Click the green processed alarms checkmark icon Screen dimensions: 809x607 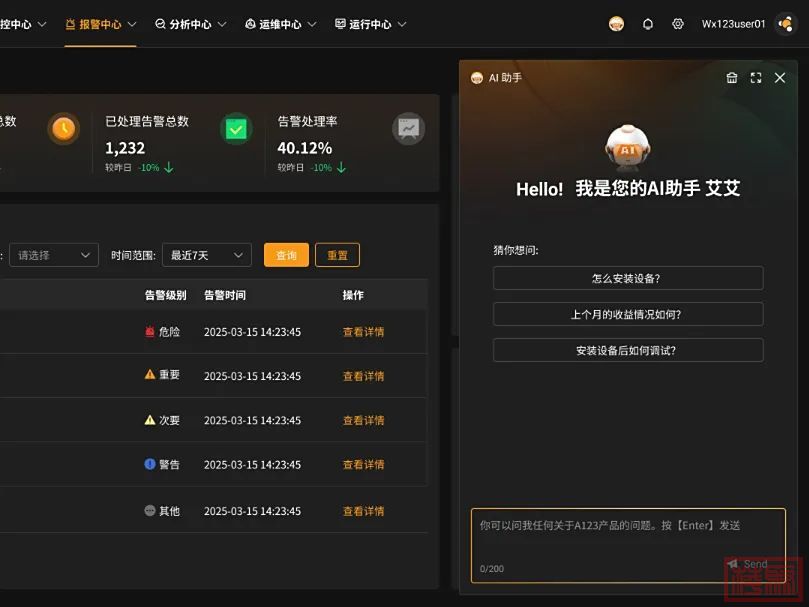(236, 129)
